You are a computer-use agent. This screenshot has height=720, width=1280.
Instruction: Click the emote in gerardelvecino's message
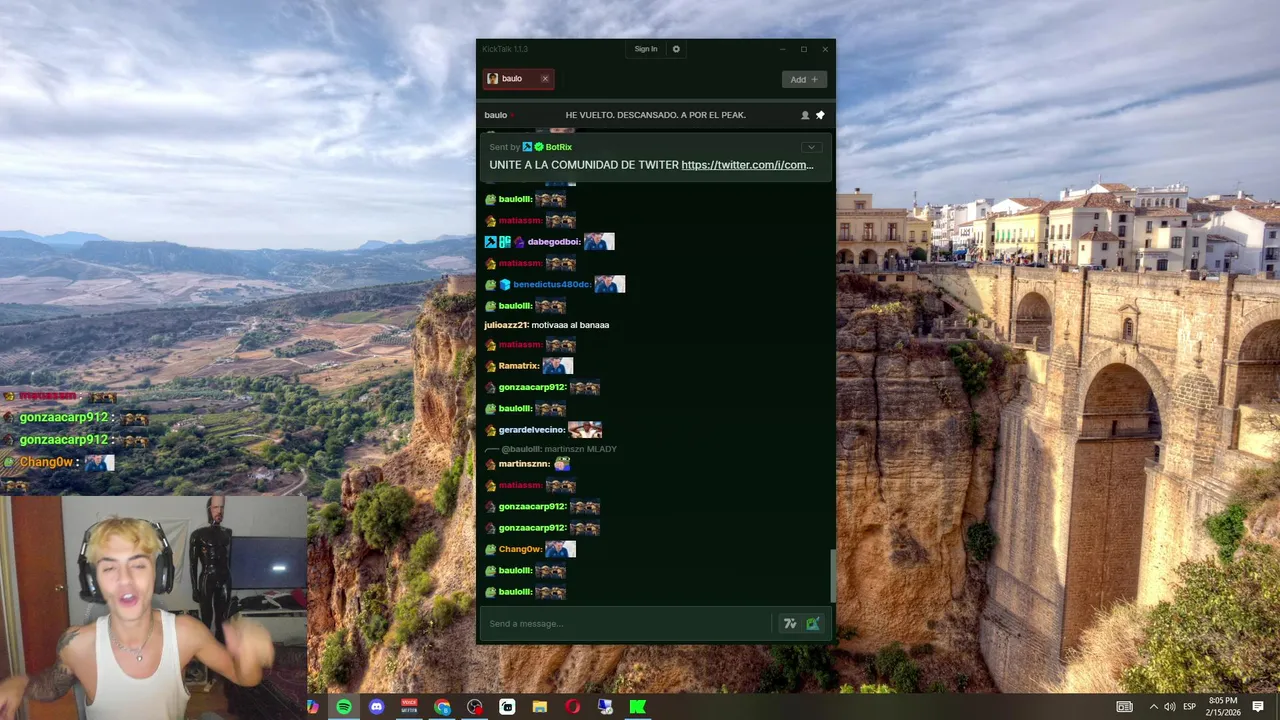point(585,430)
